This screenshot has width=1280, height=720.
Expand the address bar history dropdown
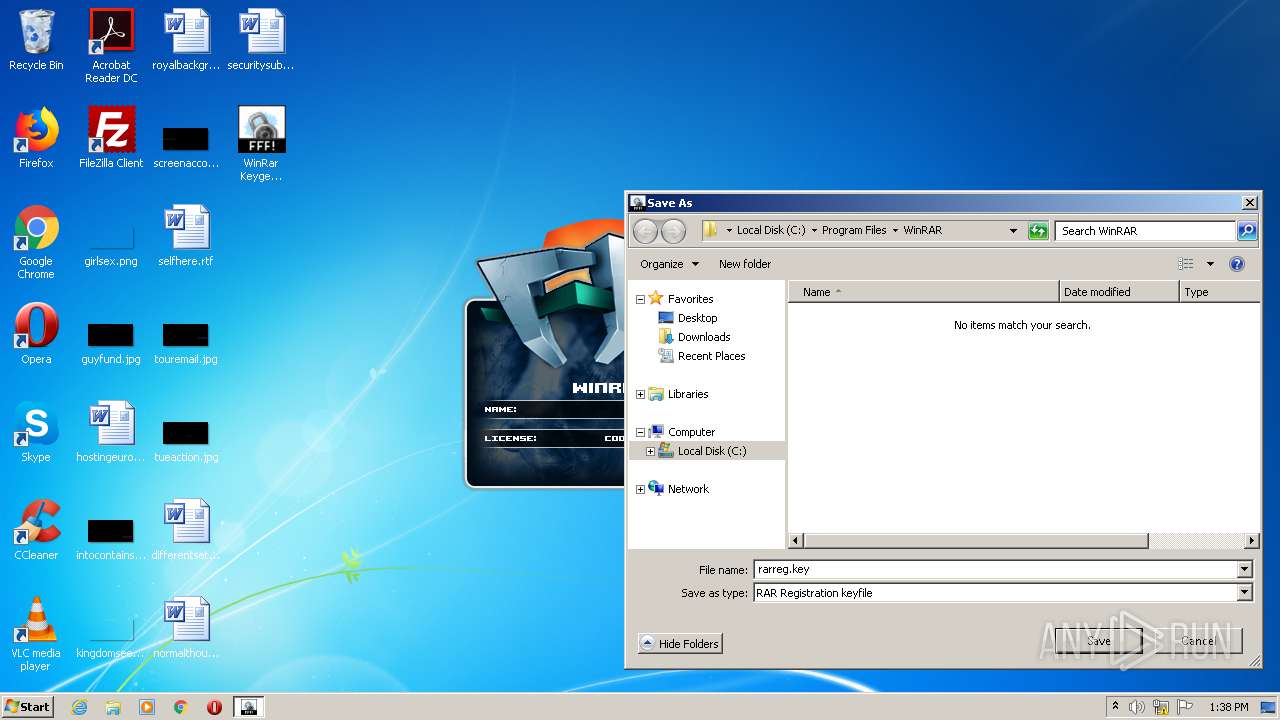tap(1014, 231)
